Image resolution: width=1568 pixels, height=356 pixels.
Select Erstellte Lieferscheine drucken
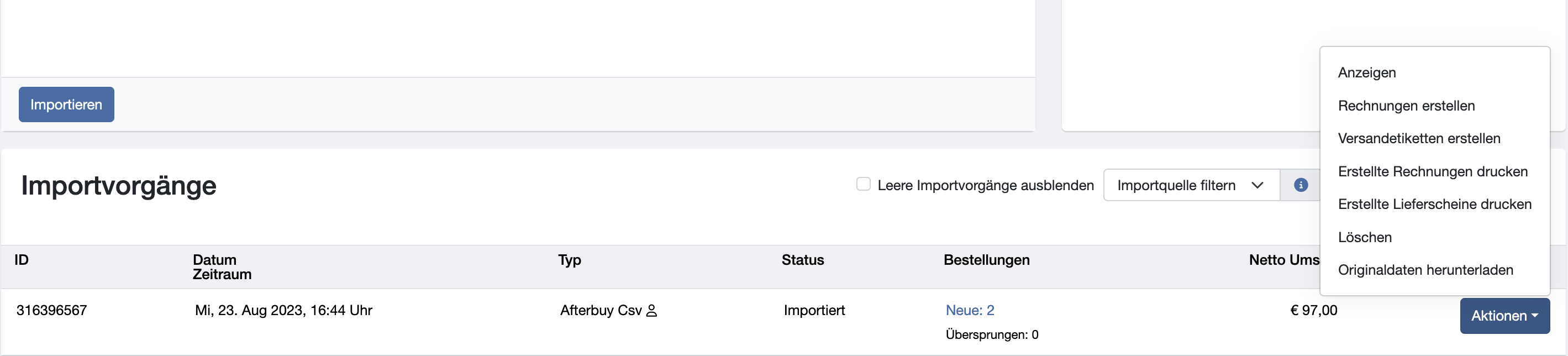point(1434,204)
